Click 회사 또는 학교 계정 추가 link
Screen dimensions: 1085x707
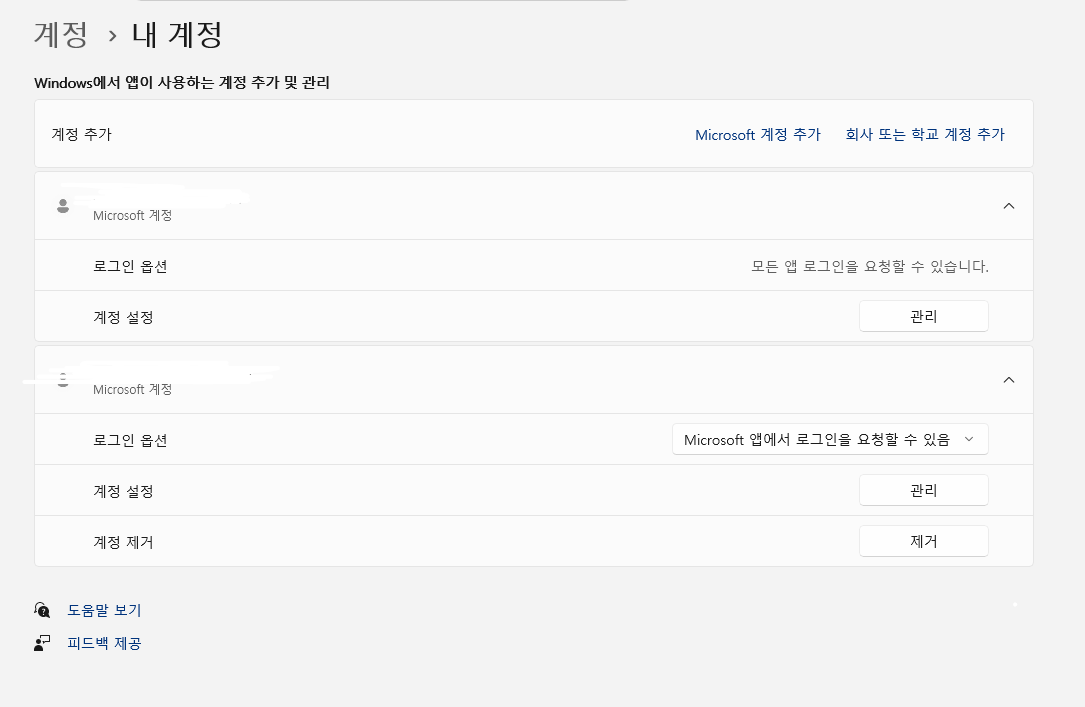[x=924, y=134]
